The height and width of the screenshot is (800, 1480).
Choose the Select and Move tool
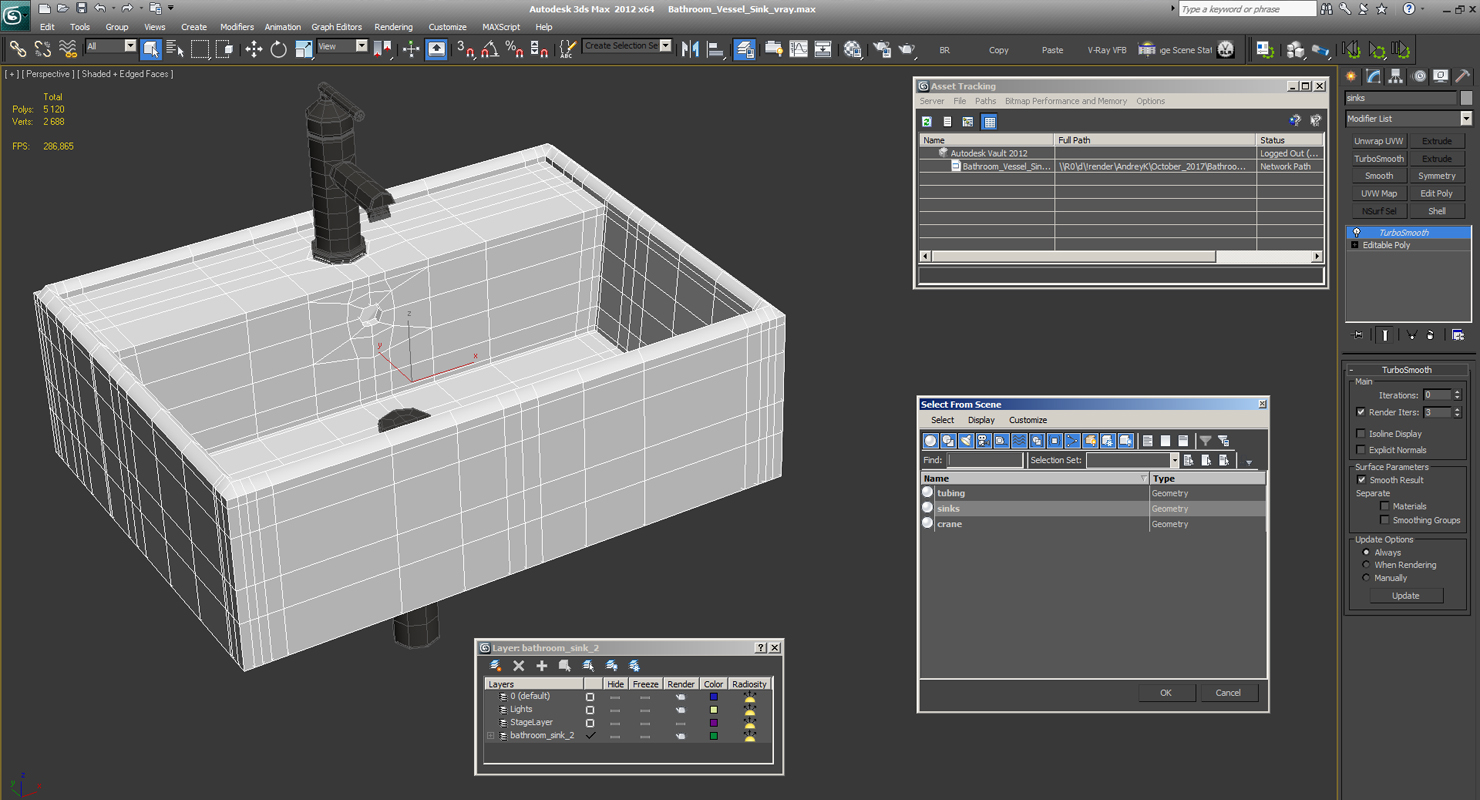pyautogui.click(x=253, y=49)
